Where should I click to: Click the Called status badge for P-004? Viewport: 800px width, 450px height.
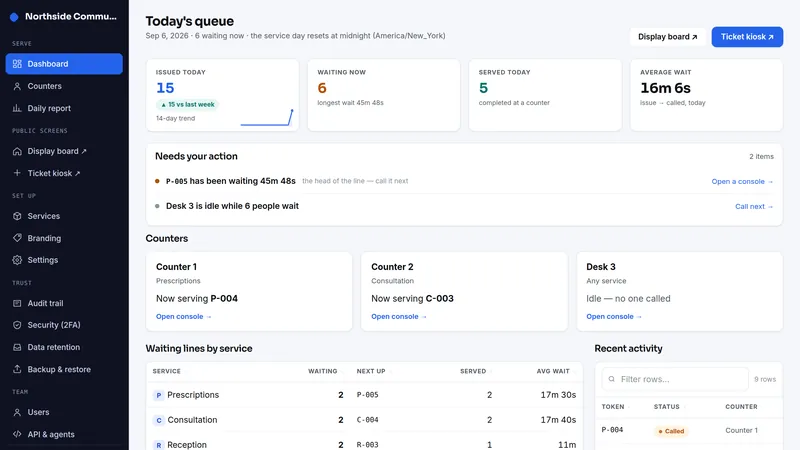[671, 431]
